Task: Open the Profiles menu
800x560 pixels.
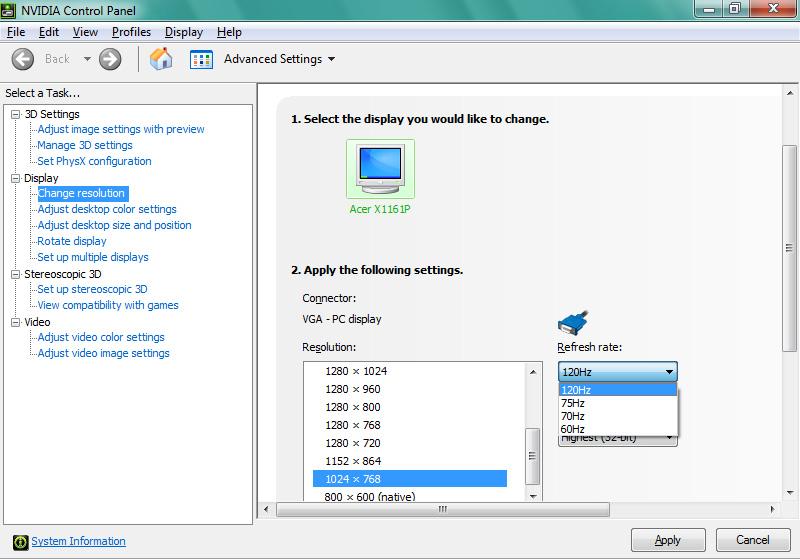Action: point(132,32)
